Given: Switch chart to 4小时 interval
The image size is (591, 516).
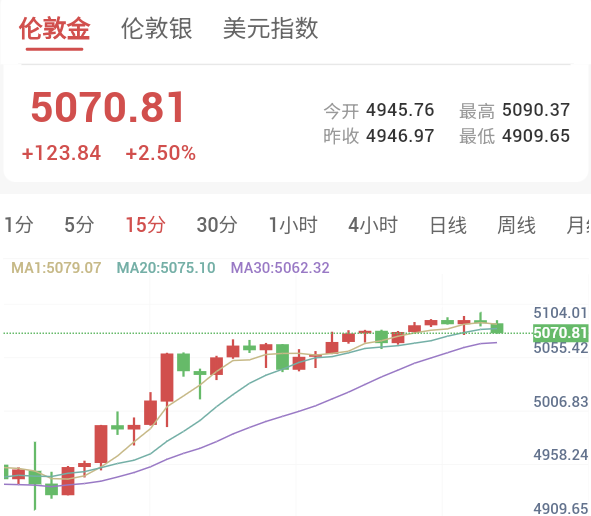Looking at the screenshot, I should coord(373,225).
